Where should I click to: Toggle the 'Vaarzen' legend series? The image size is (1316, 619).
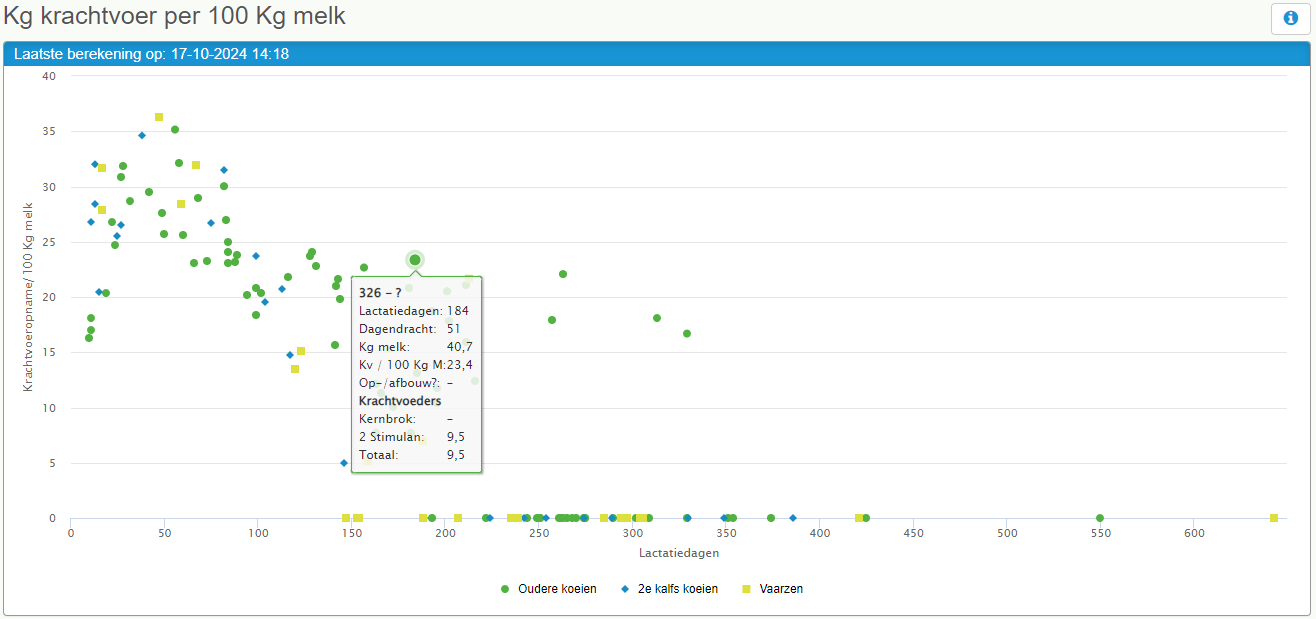click(x=772, y=589)
